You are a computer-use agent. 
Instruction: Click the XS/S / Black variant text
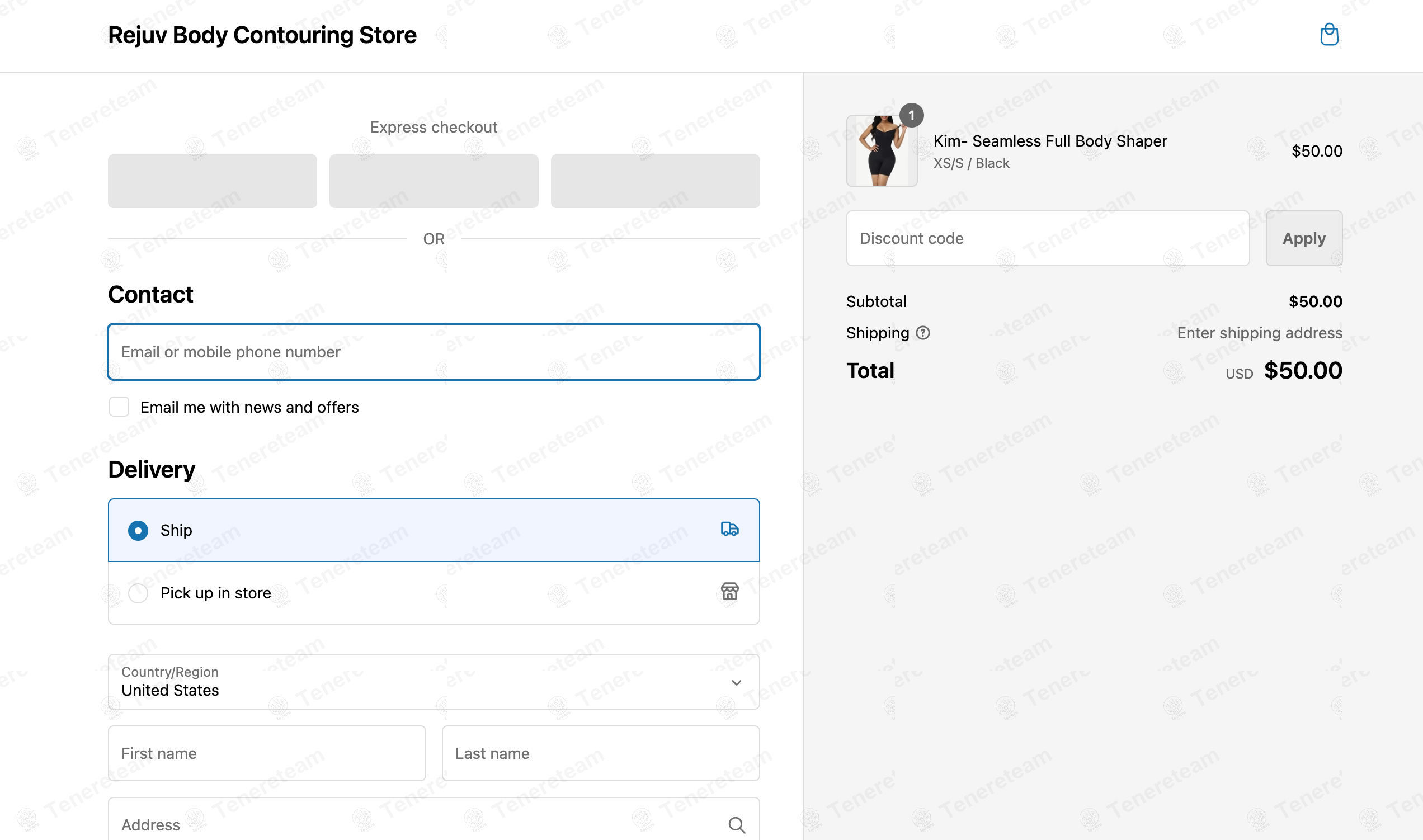coord(971,163)
